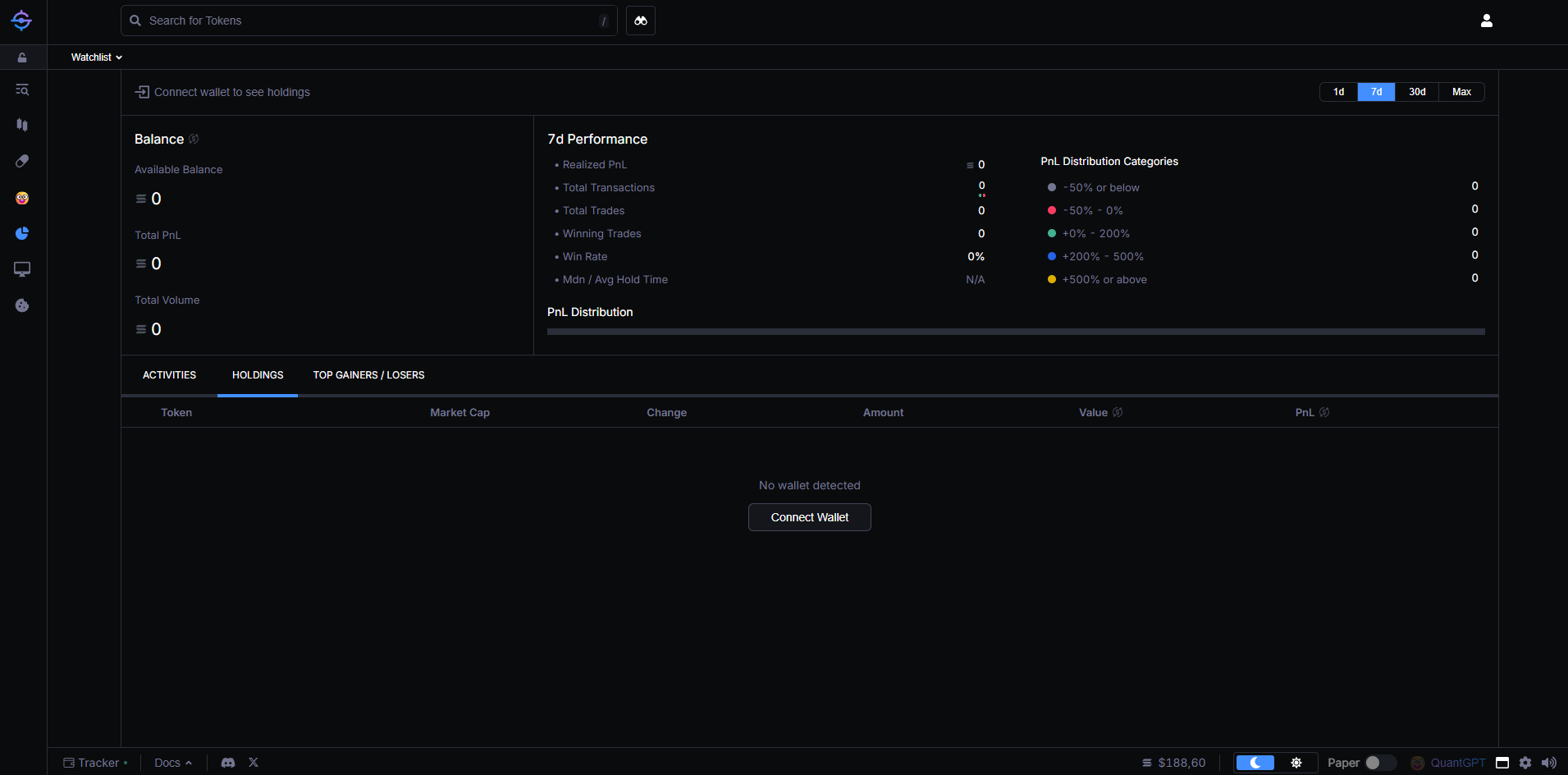1568x775 pixels.
Task: Switch to the Activities tab
Action: pyautogui.click(x=169, y=375)
